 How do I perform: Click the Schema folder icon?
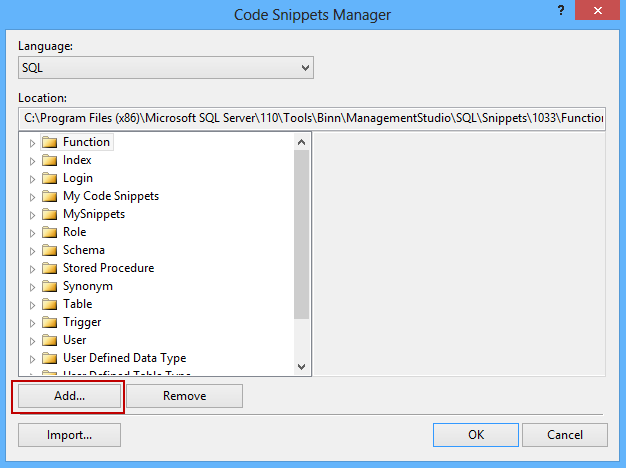49,250
